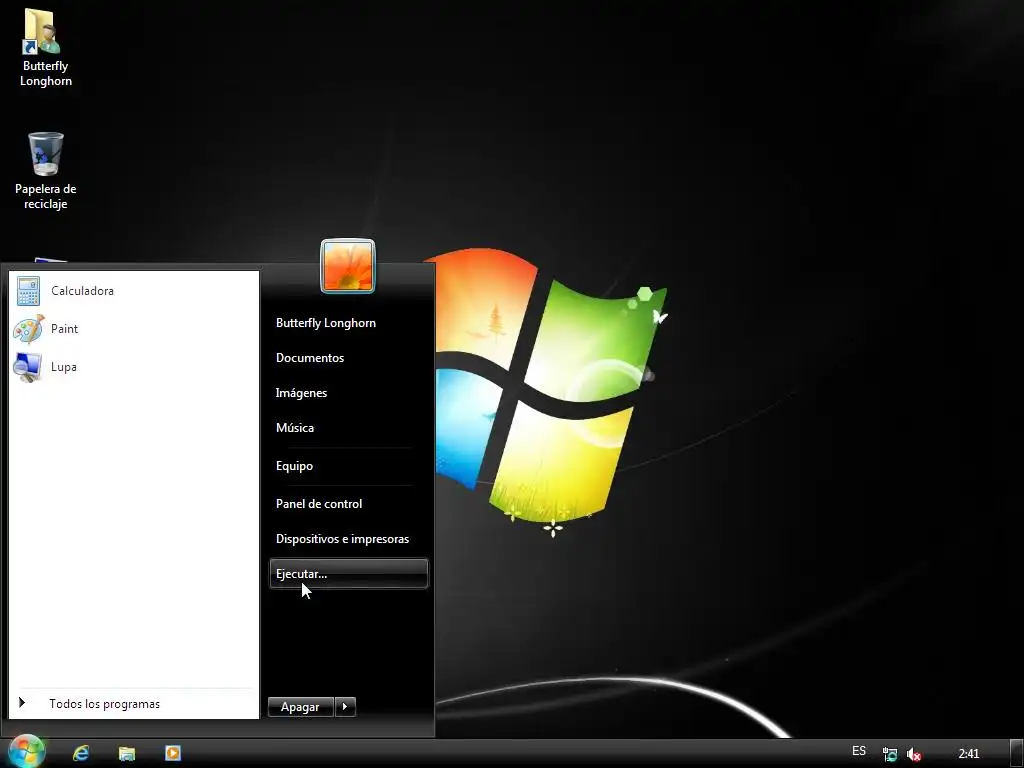Viewport: 1024px width, 768px height.
Task: Launch Paint from its palette icon
Action: (x=28, y=328)
